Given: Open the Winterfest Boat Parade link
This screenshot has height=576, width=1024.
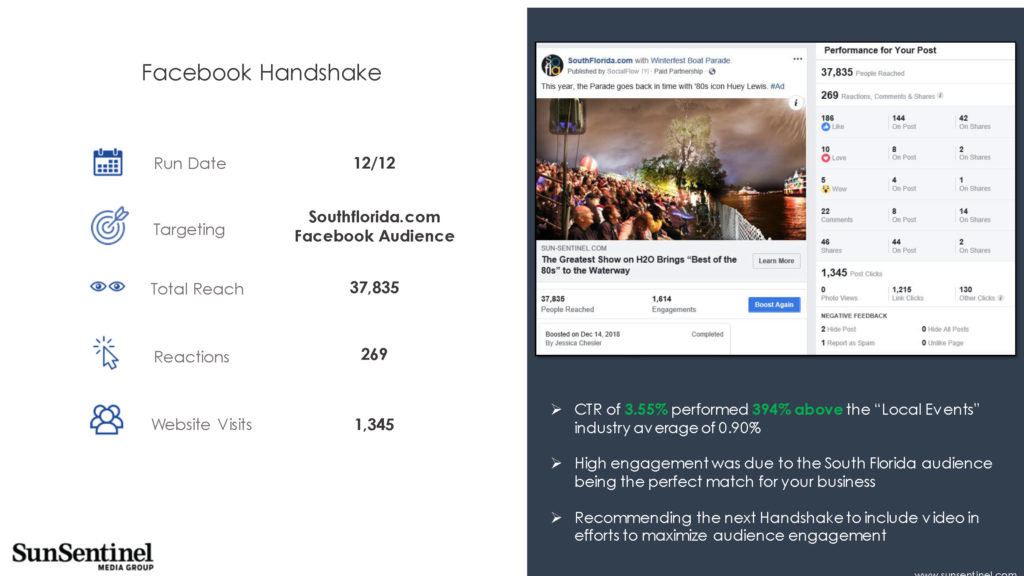Looking at the screenshot, I should point(690,60).
